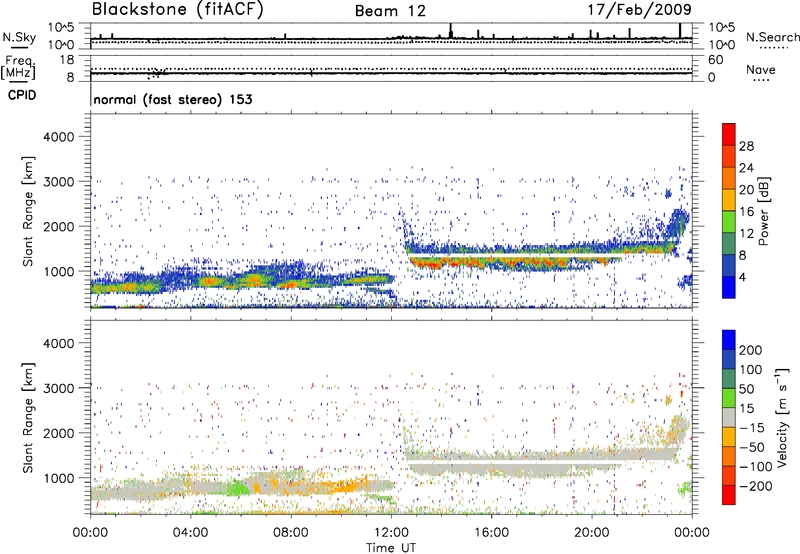Click '4000' tick on power panel range axis
This screenshot has height=554, width=800.
pyautogui.click(x=59, y=137)
